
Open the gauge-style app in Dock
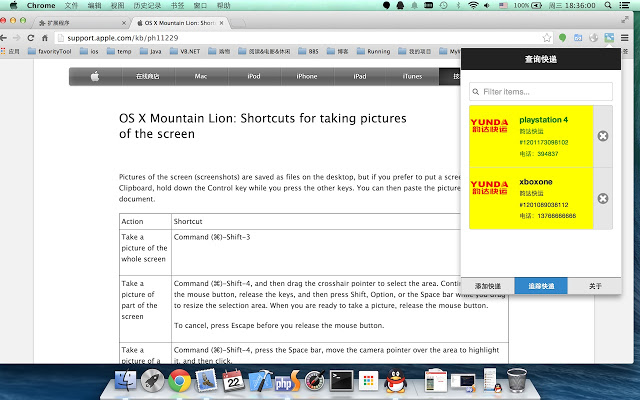(314, 380)
